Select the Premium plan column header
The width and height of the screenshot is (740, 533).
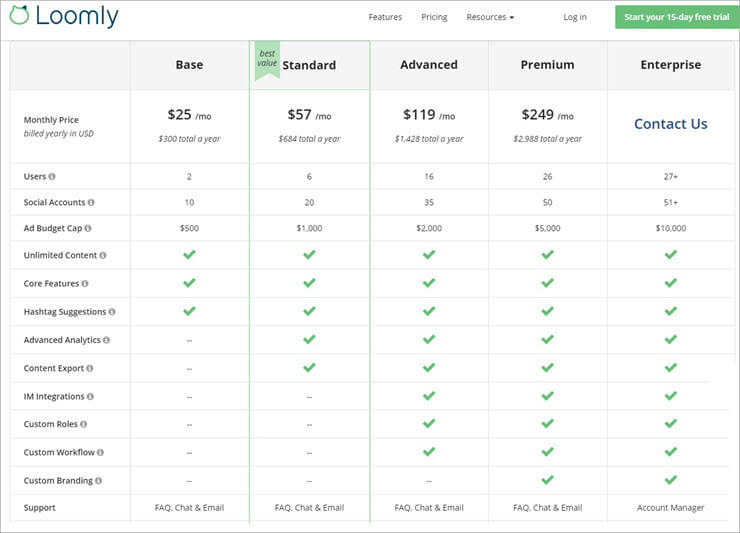click(x=547, y=65)
